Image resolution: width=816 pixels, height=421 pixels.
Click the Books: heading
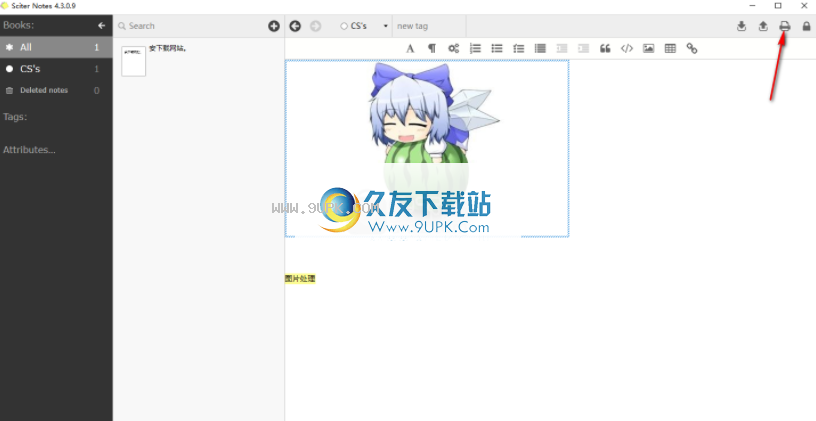[x=18, y=25]
